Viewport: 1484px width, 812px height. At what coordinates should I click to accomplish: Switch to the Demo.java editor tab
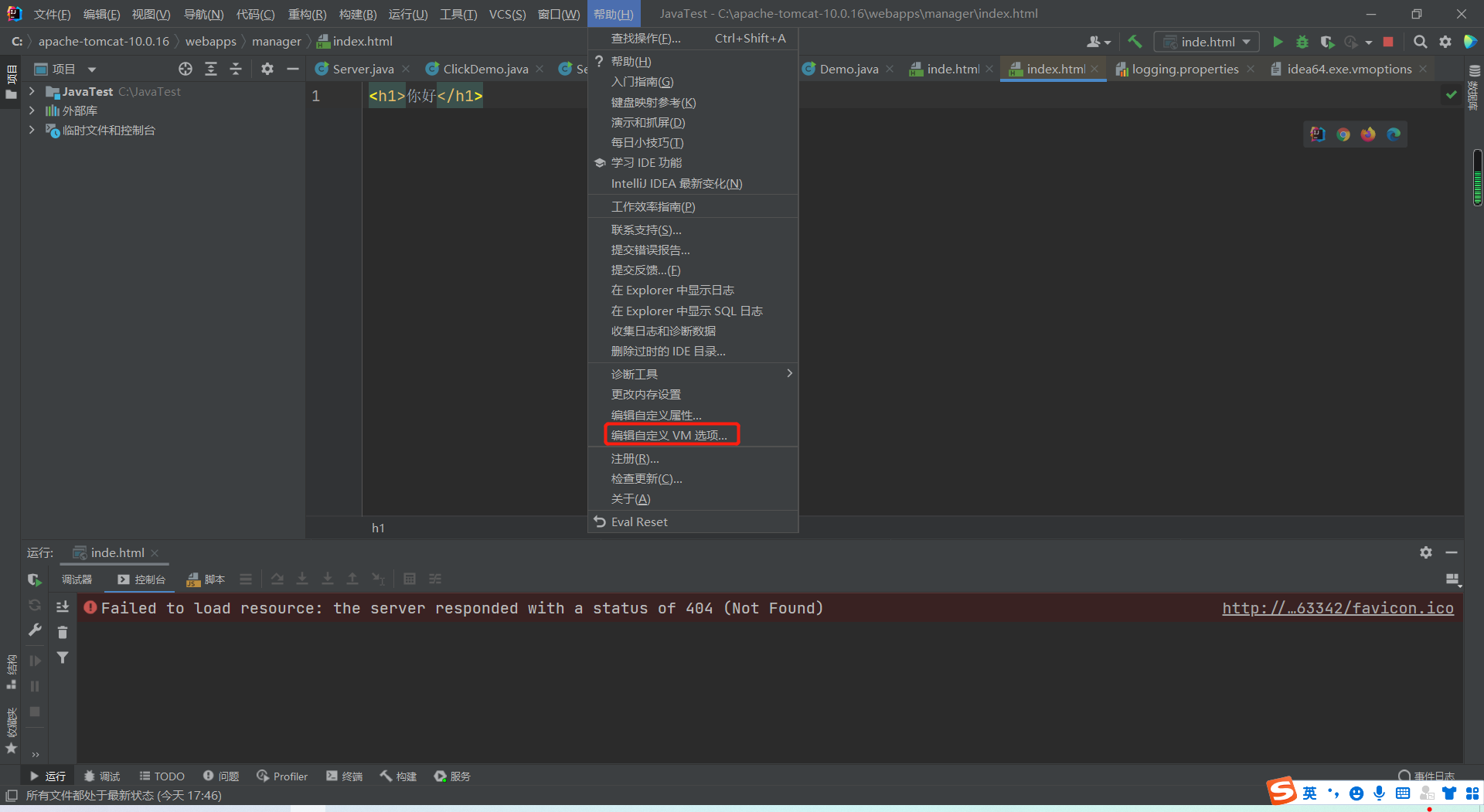click(848, 69)
